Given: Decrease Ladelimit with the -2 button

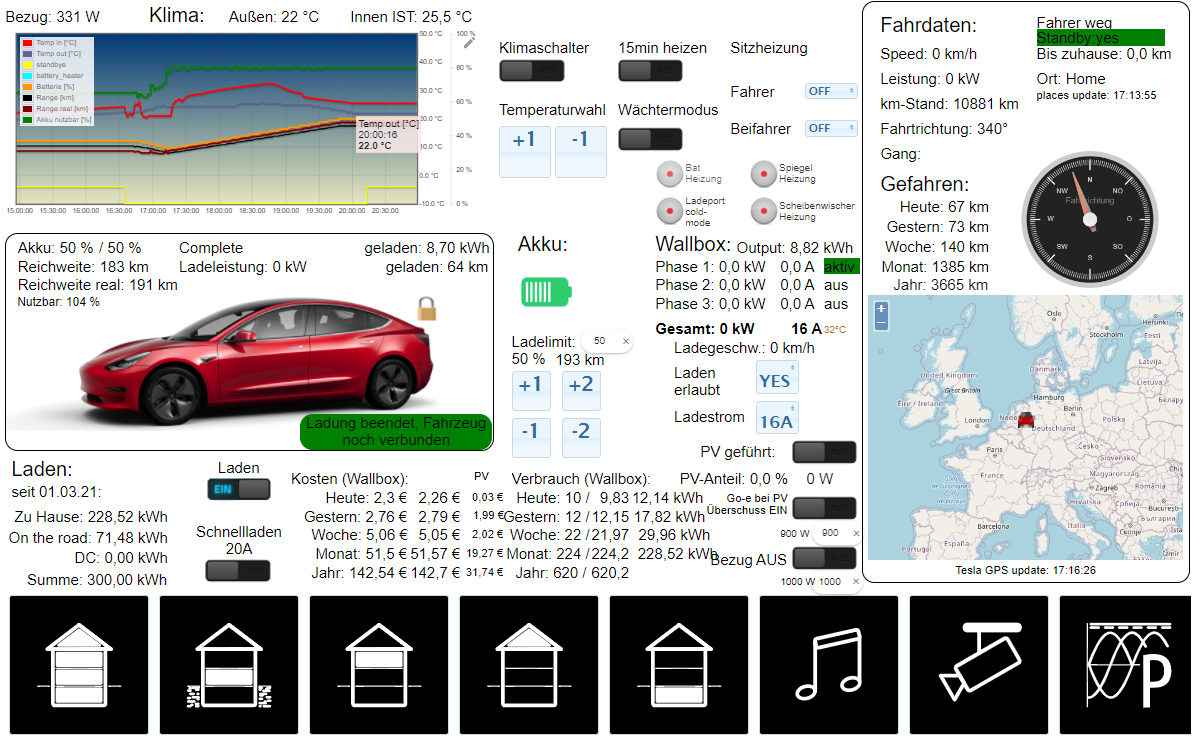Looking at the screenshot, I should (581, 437).
